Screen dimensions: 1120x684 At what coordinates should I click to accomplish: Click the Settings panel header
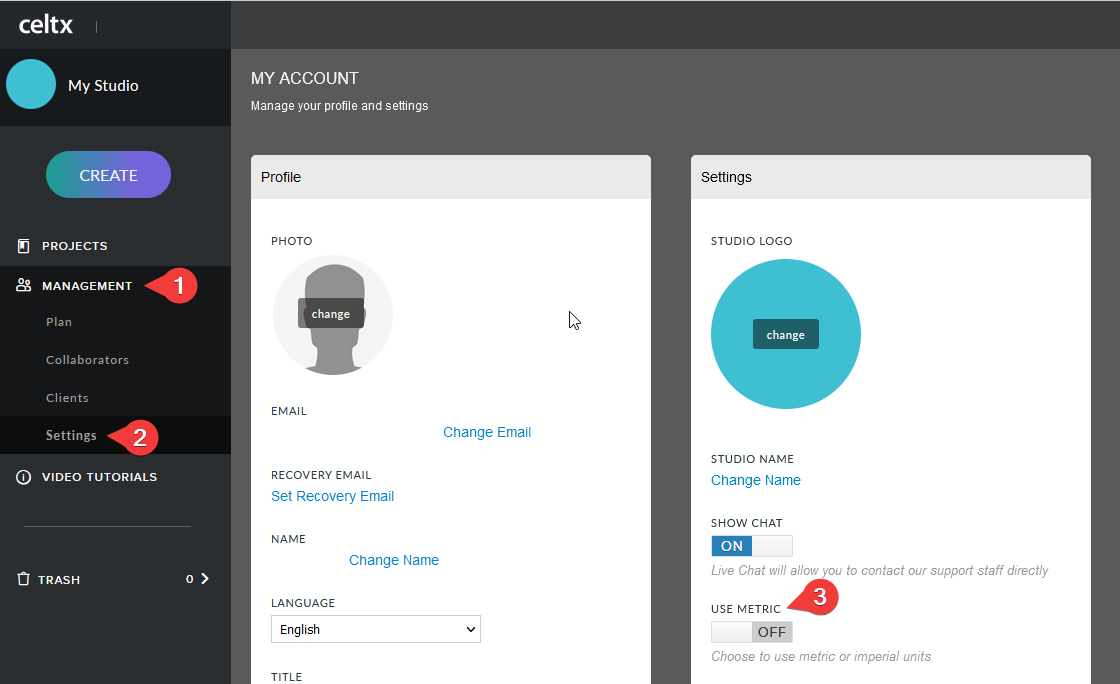pos(891,177)
